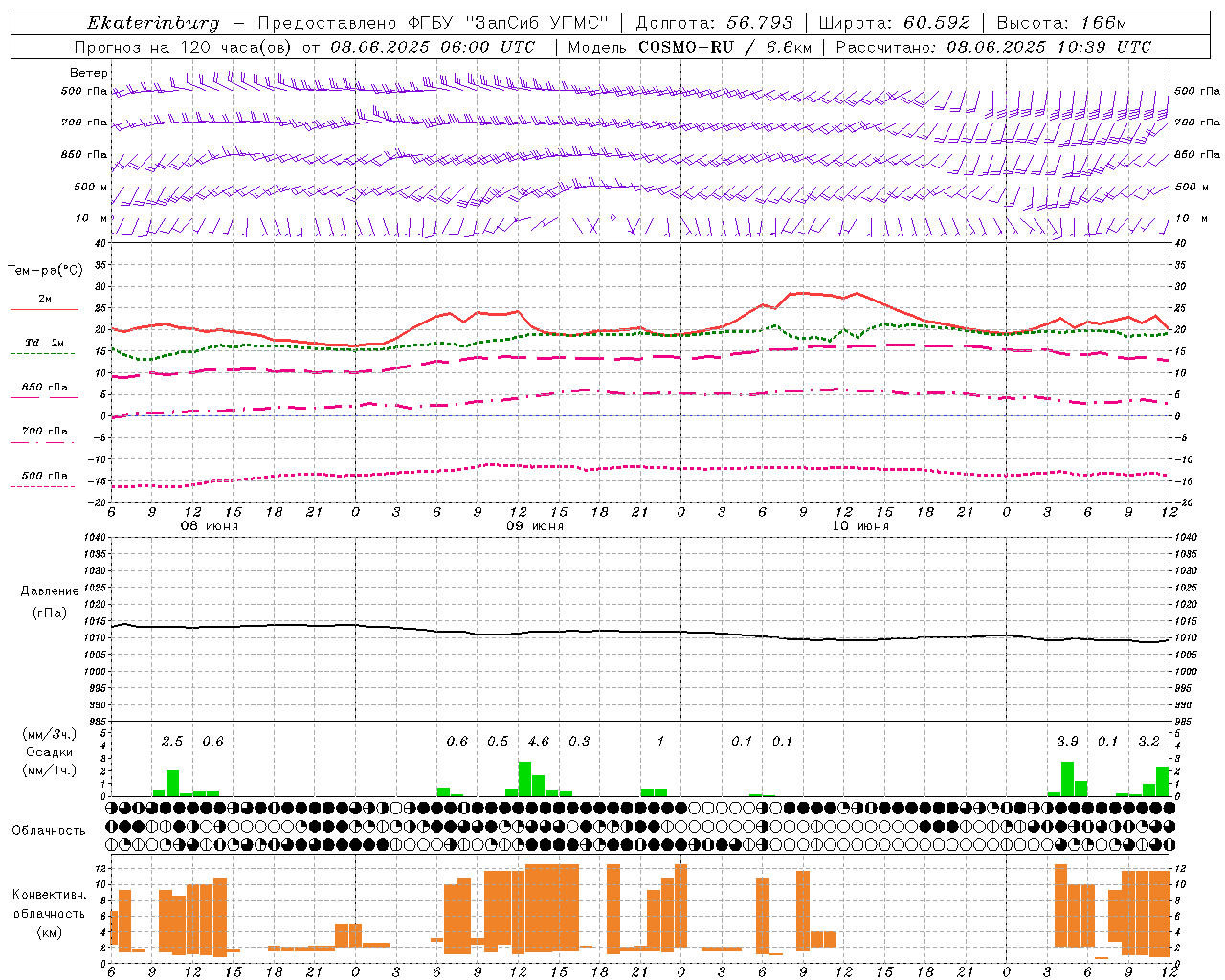The height and width of the screenshot is (980, 1225).
Task: Click the 3.2 precipitation amount
Action: (x=1148, y=741)
